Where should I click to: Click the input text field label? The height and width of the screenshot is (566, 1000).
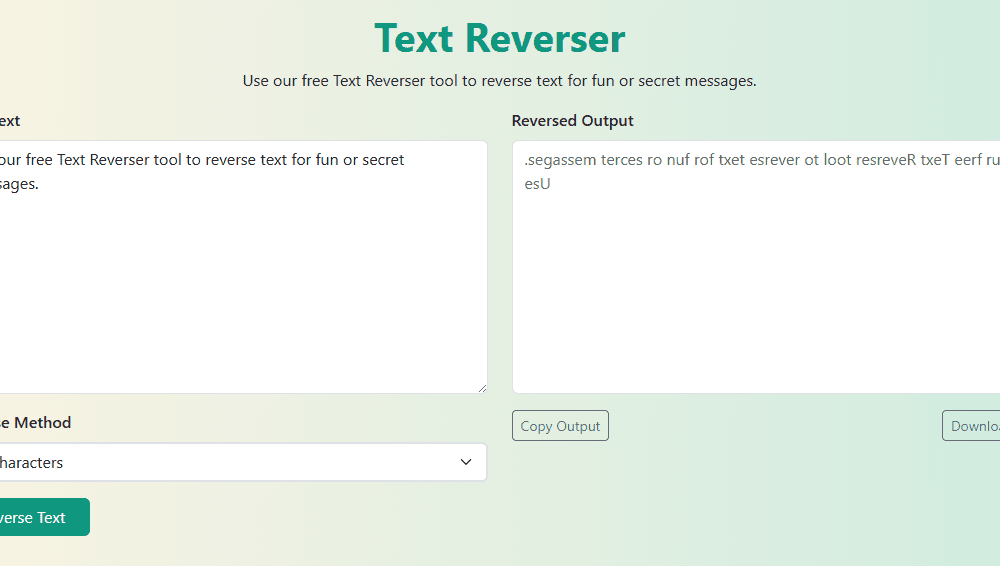click(10, 121)
